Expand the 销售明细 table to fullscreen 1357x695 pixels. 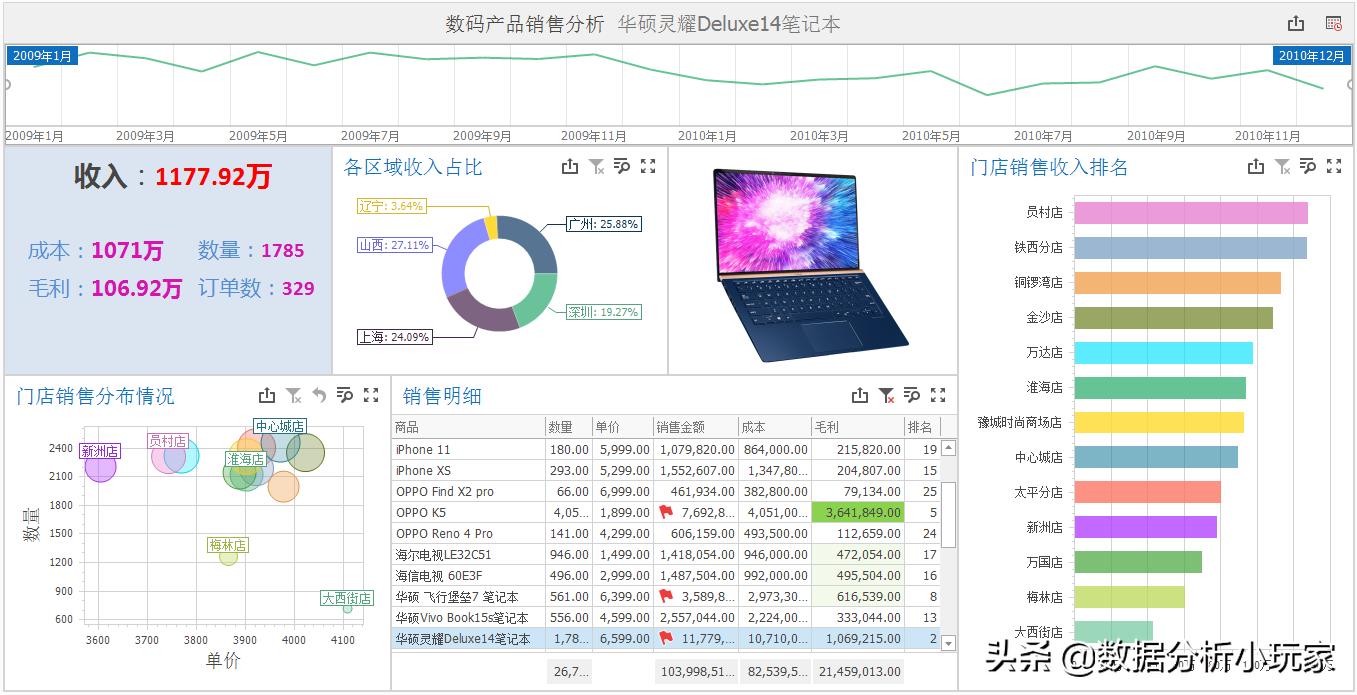[937, 395]
